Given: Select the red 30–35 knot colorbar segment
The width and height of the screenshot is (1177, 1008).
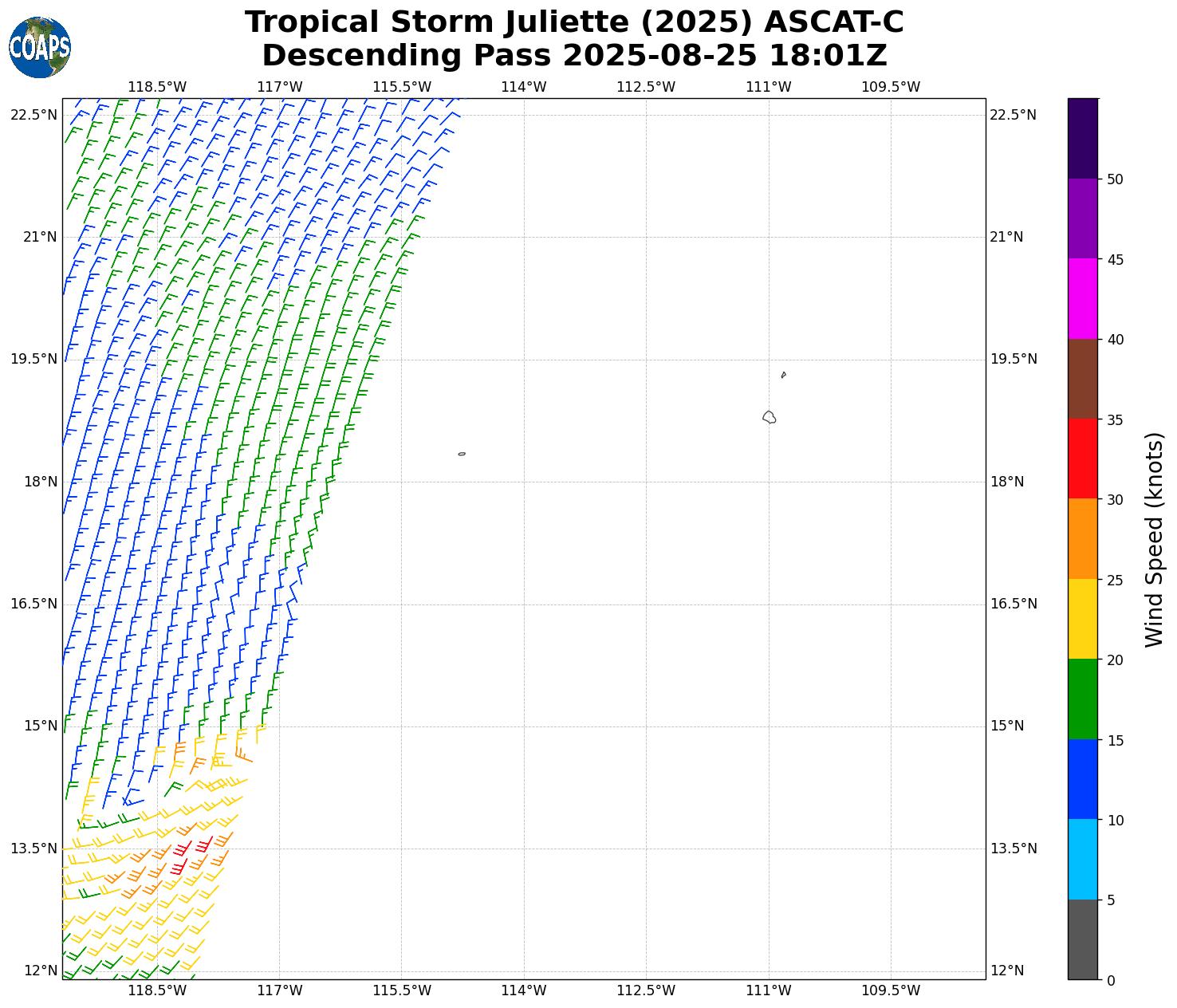Looking at the screenshot, I should click(x=1082, y=459).
